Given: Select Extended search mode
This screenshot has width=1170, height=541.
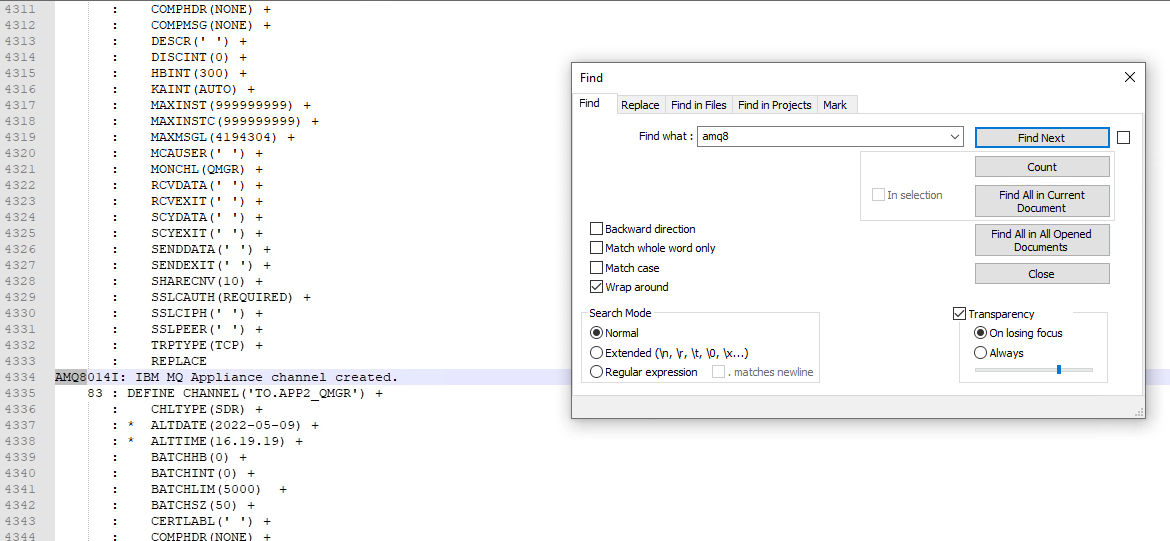Looking at the screenshot, I should point(596,352).
